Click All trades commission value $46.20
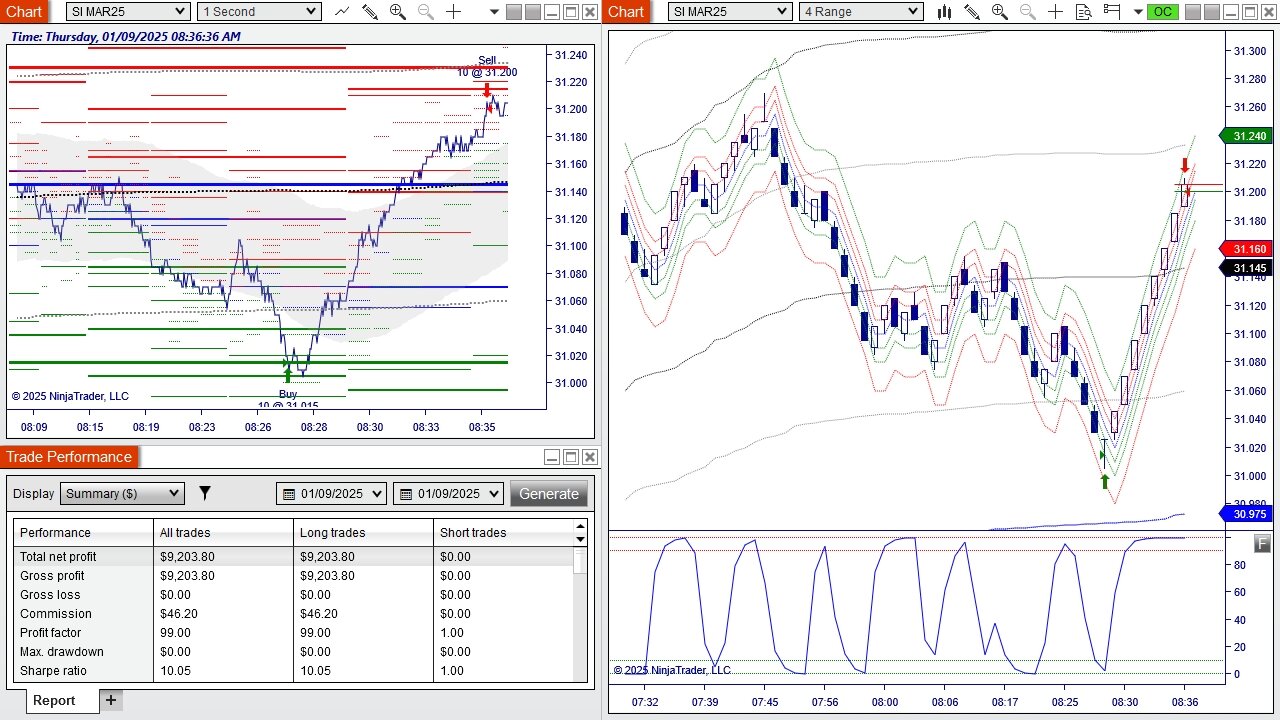1280x720 pixels. point(179,614)
